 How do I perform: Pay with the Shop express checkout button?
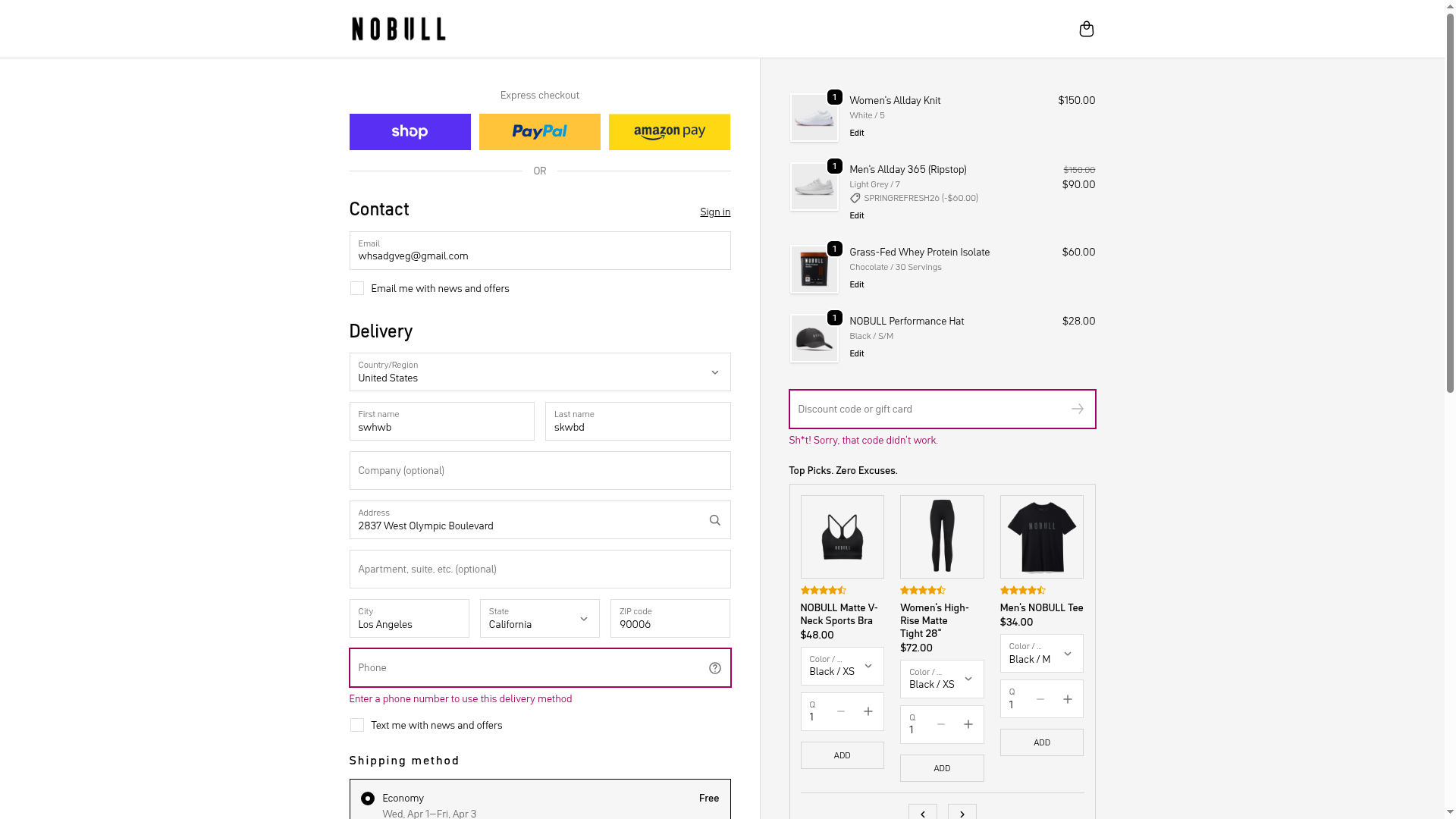pyautogui.click(x=409, y=132)
